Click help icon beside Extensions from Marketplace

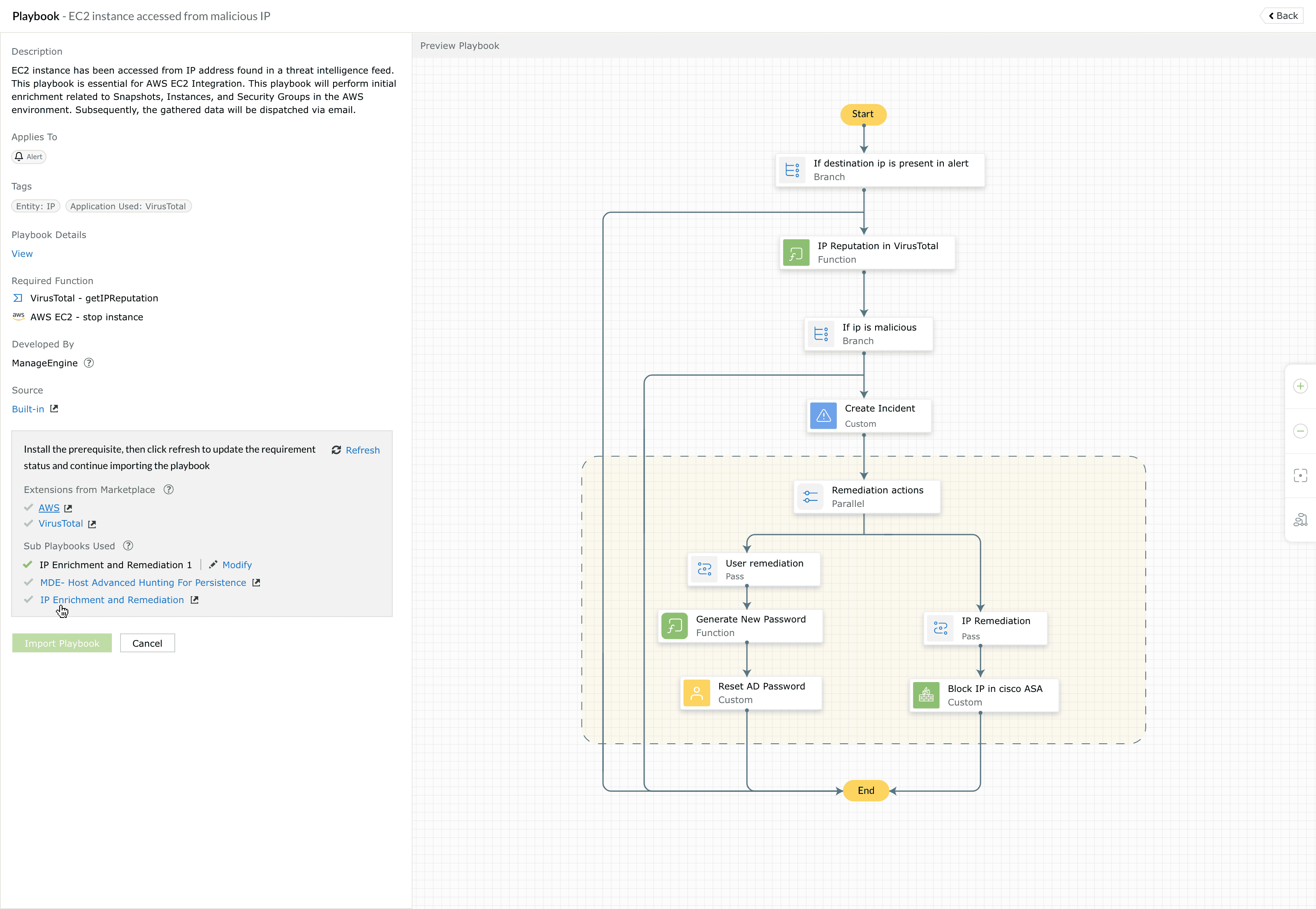169,489
